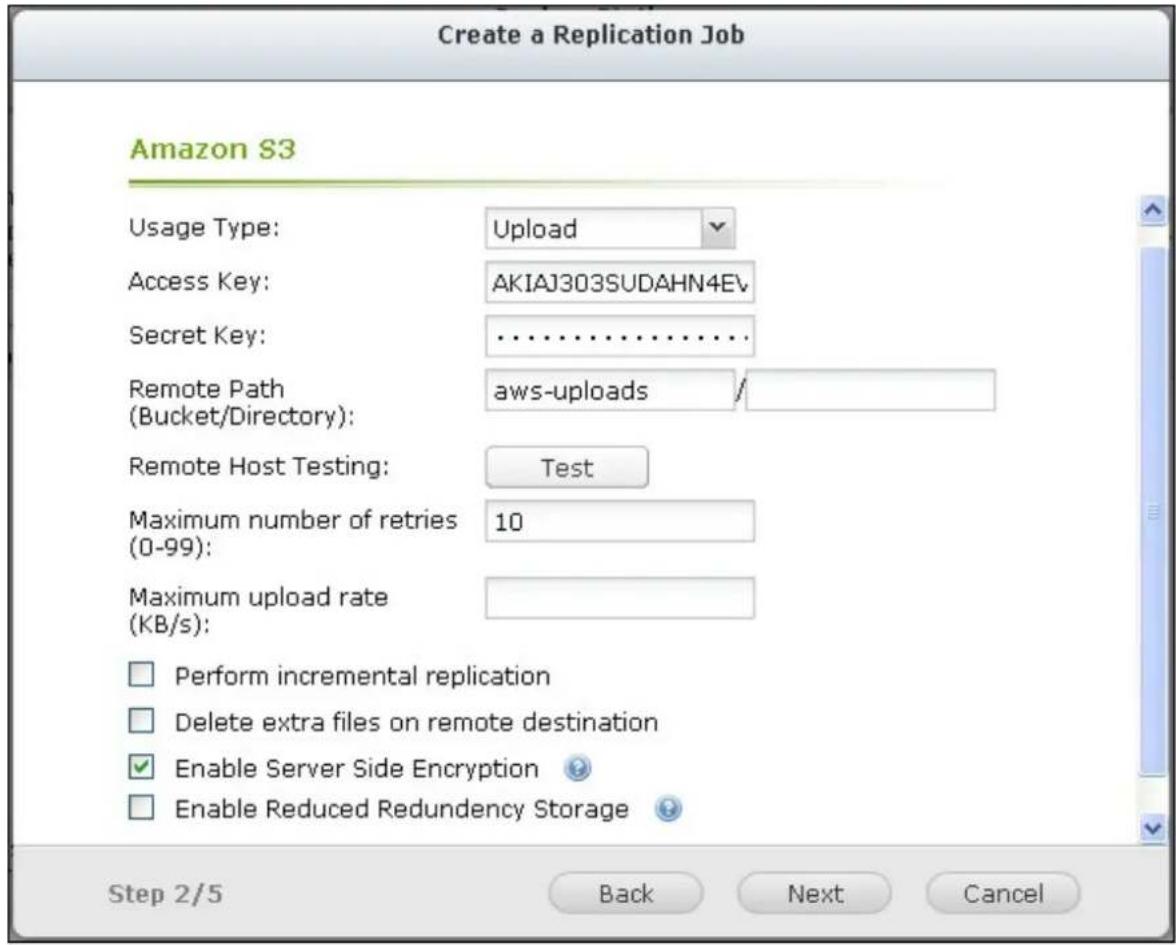Screen dimensions: 1176x945
Task: Click the Maximum upload rate (KB/s) label
Action: [258, 610]
